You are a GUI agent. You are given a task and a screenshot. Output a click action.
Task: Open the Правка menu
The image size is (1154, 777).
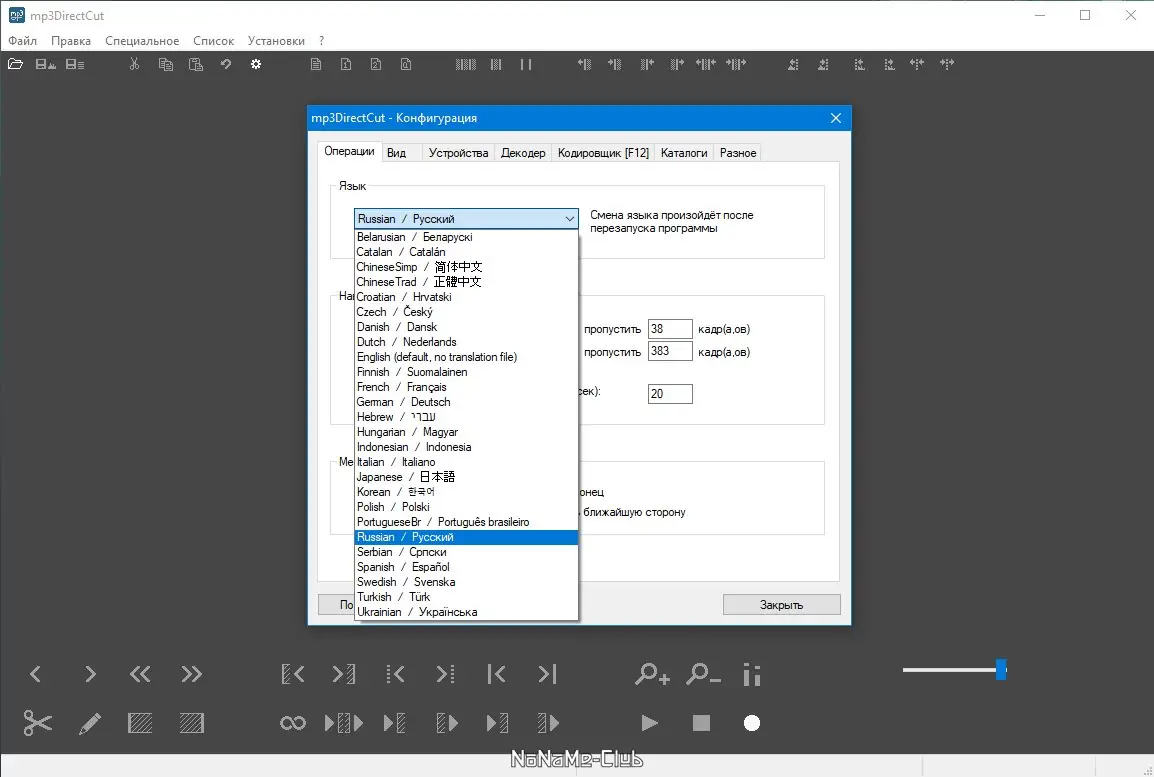point(71,40)
